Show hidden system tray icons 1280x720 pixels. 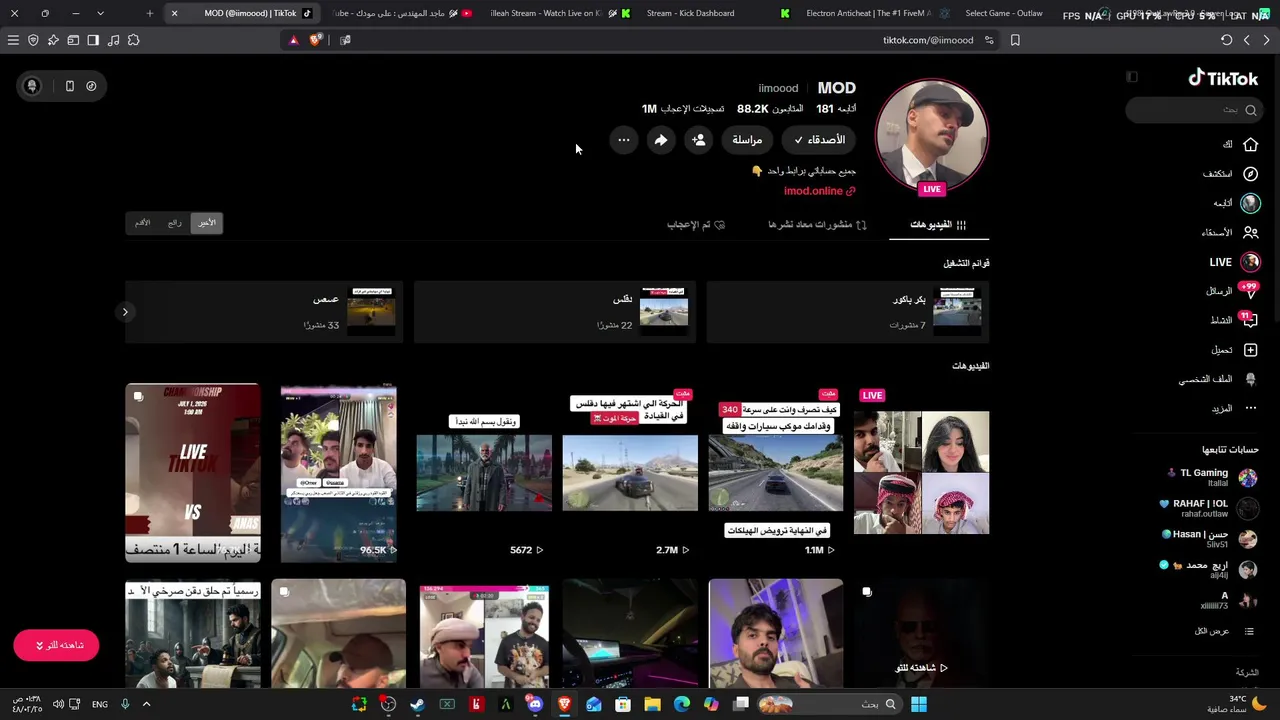146,704
